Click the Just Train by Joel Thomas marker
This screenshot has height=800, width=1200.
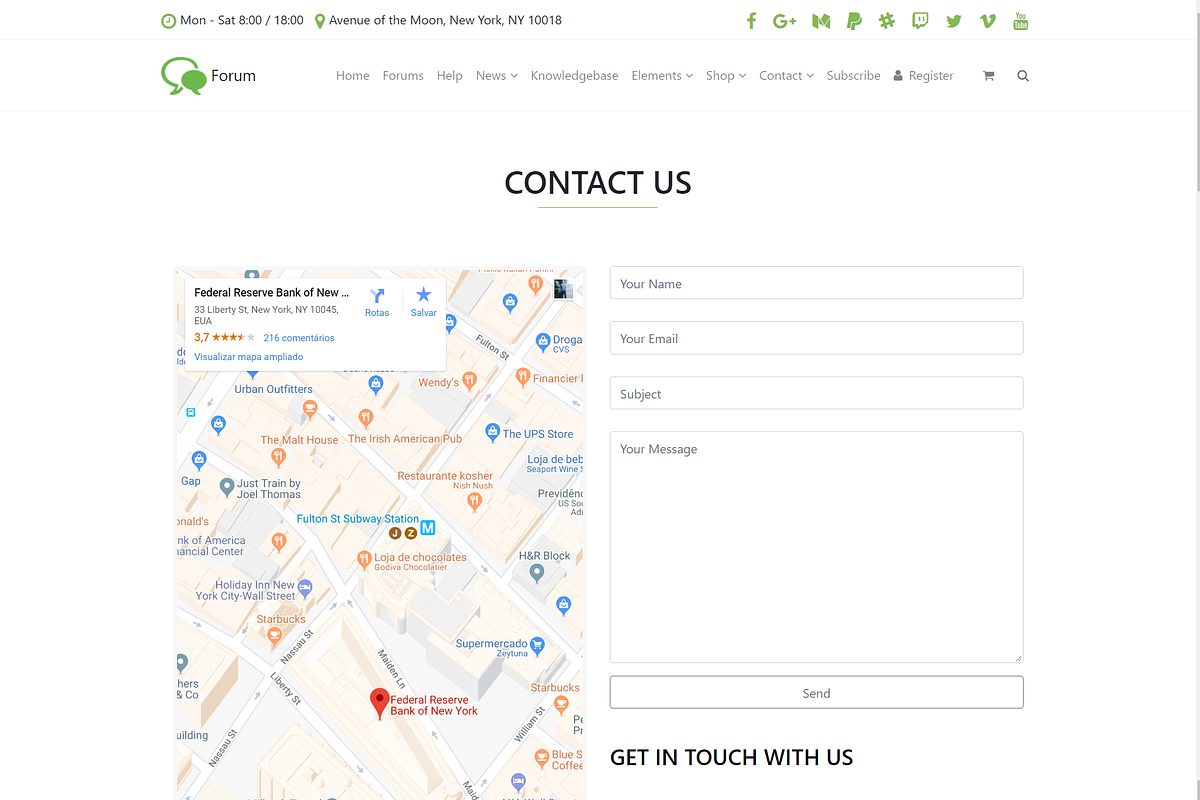[x=227, y=487]
